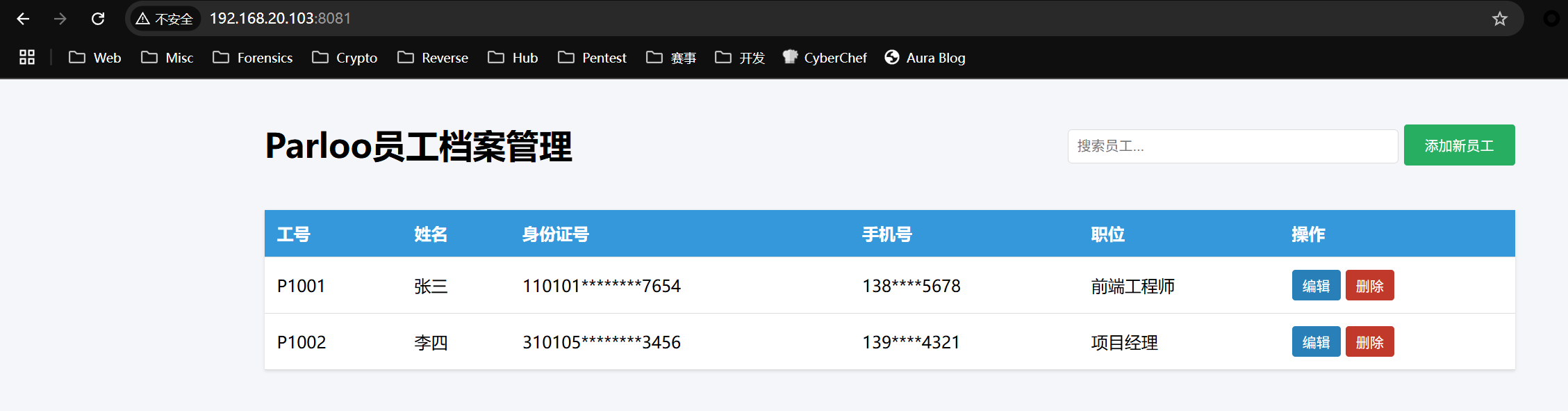Expand the Forensics bookmarks folder

pos(253,58)
